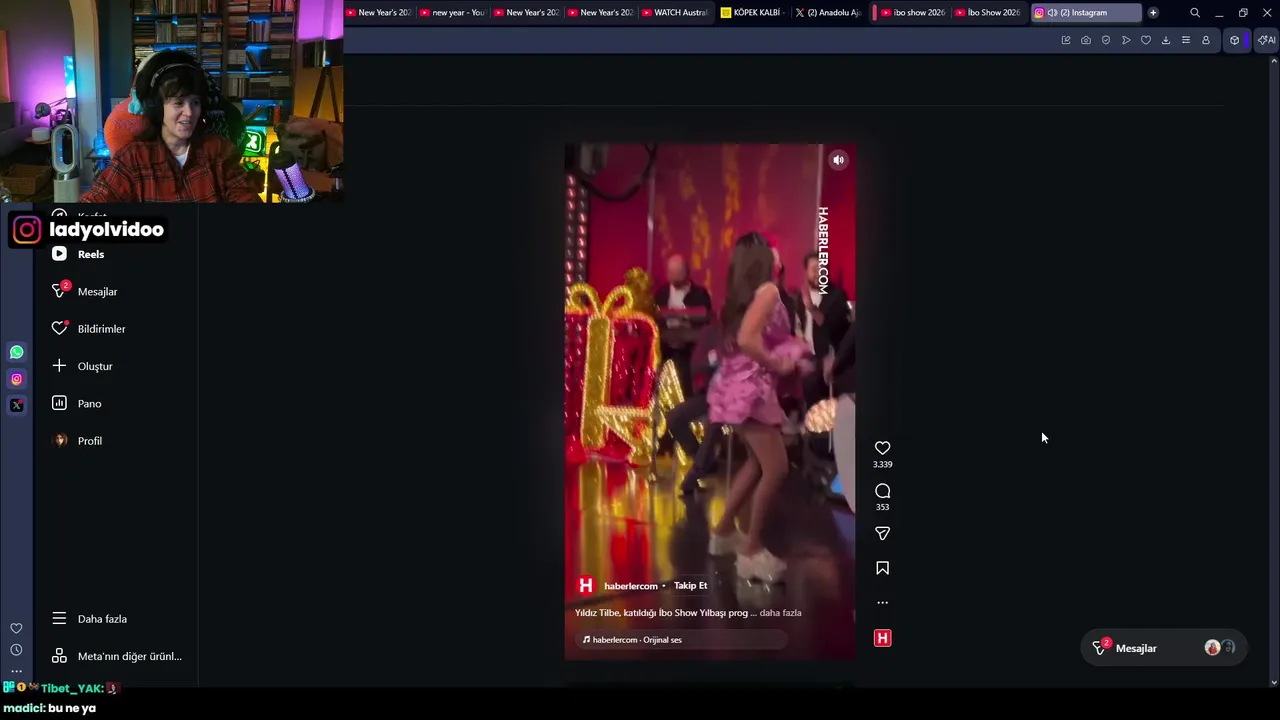
Task: Switch to the WATCH Austral tab
Action: (x=675, y=13)
